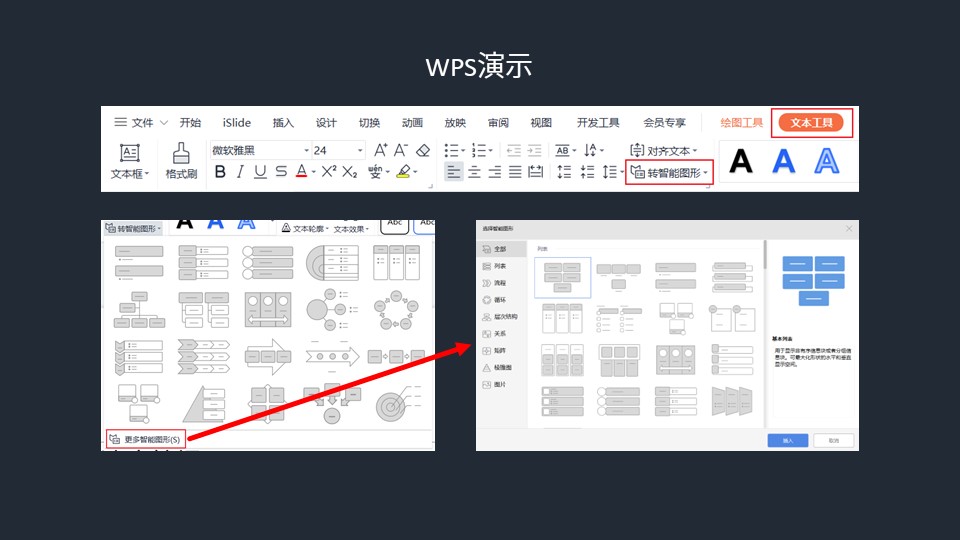Pick the pyramid thumbnail in smart graphic gallery
This screenshot has width=960, height=540.
pos(204,403)
